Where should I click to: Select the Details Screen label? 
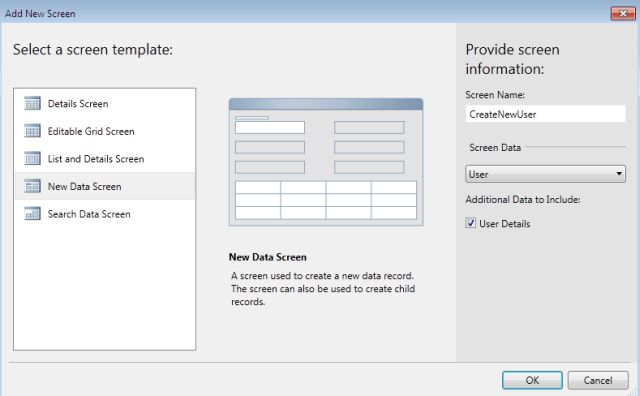(78, 104)
